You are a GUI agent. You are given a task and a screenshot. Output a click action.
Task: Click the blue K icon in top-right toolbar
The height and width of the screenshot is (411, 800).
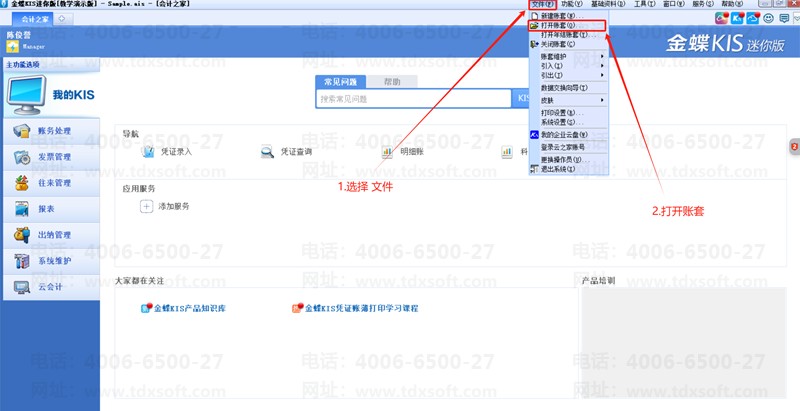pyautogui.click(x=737, y=18)
